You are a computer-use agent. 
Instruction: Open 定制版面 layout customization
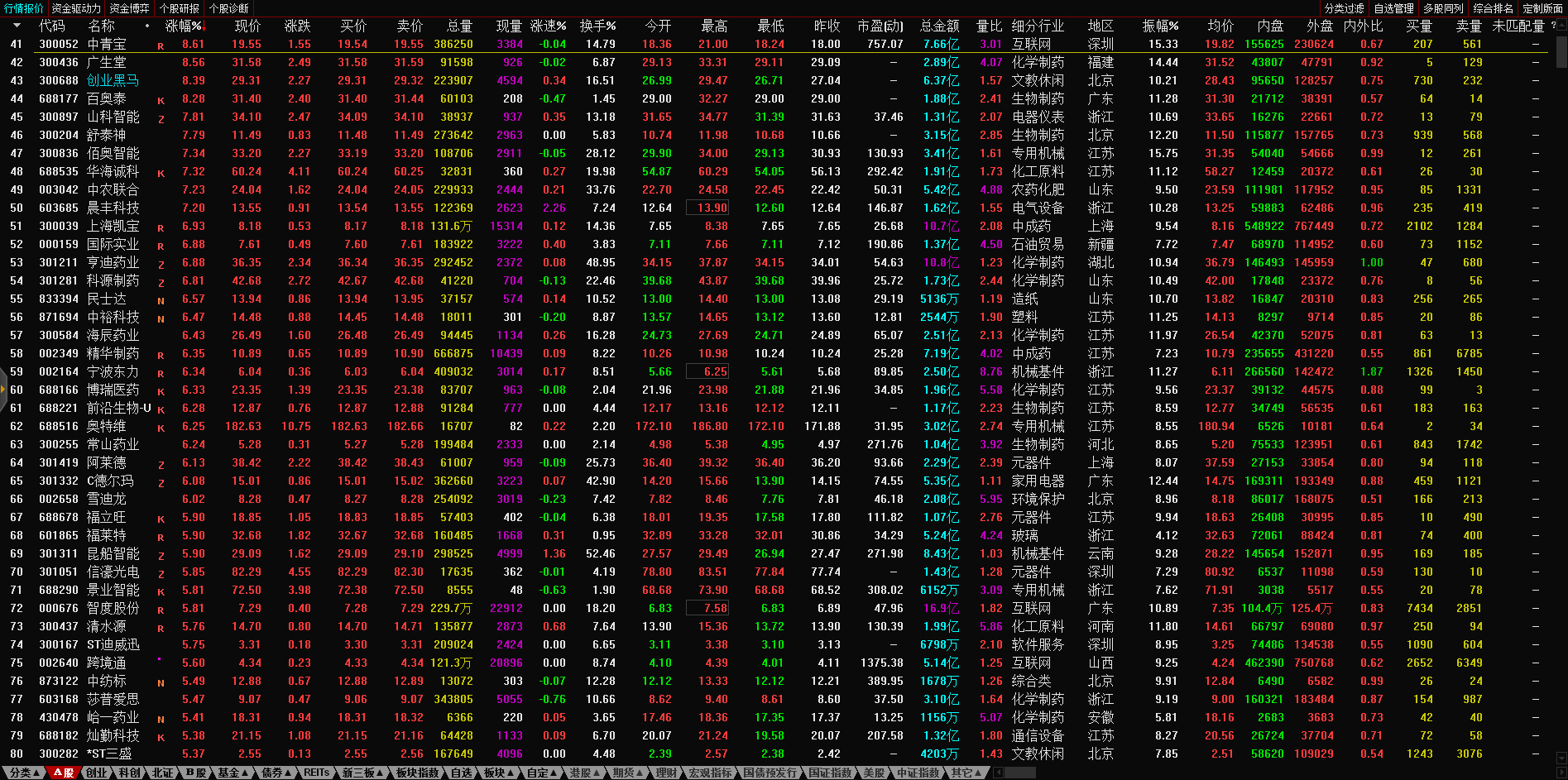(x=1542, y=8)
